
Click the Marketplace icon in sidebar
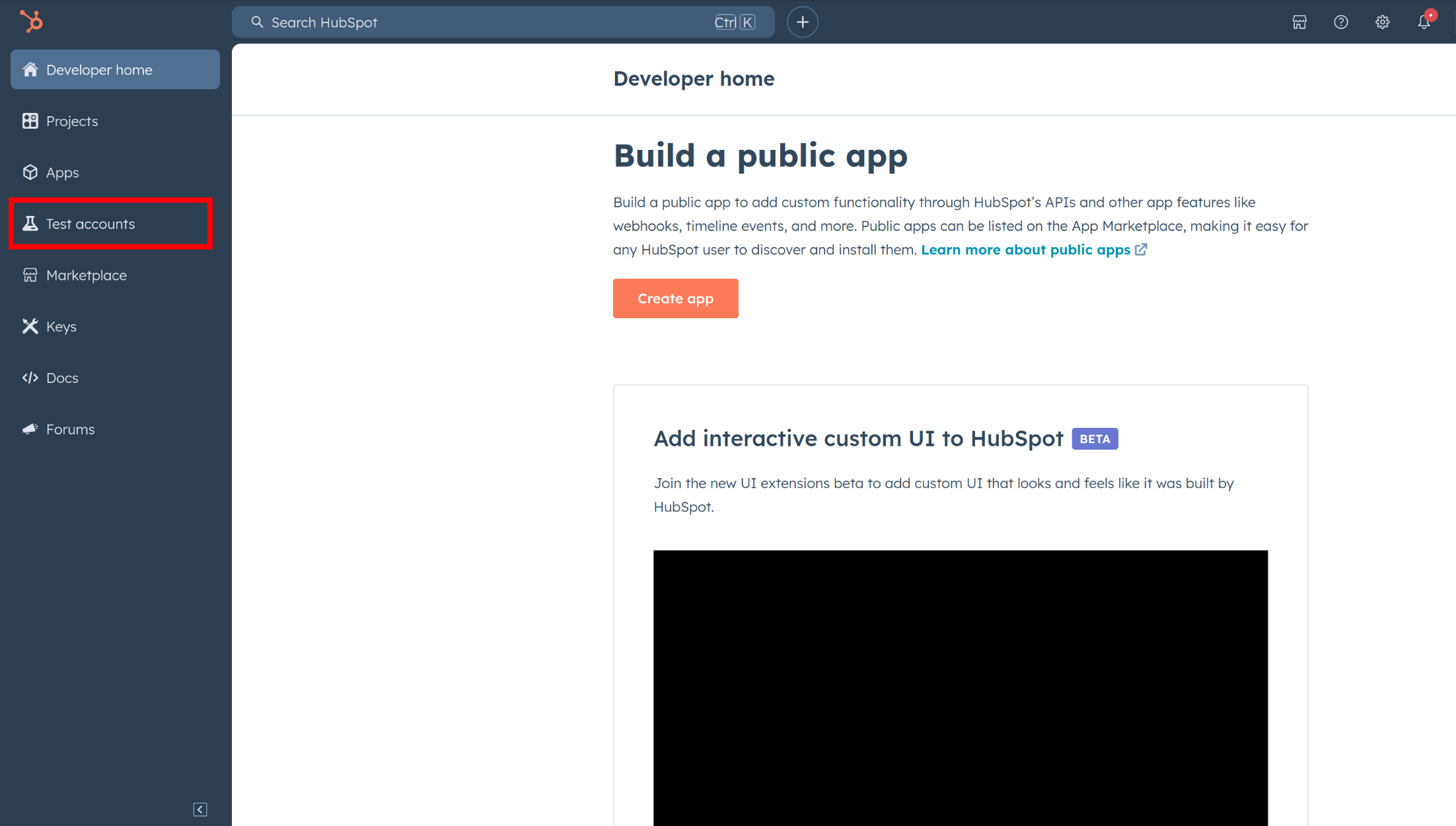30,275
